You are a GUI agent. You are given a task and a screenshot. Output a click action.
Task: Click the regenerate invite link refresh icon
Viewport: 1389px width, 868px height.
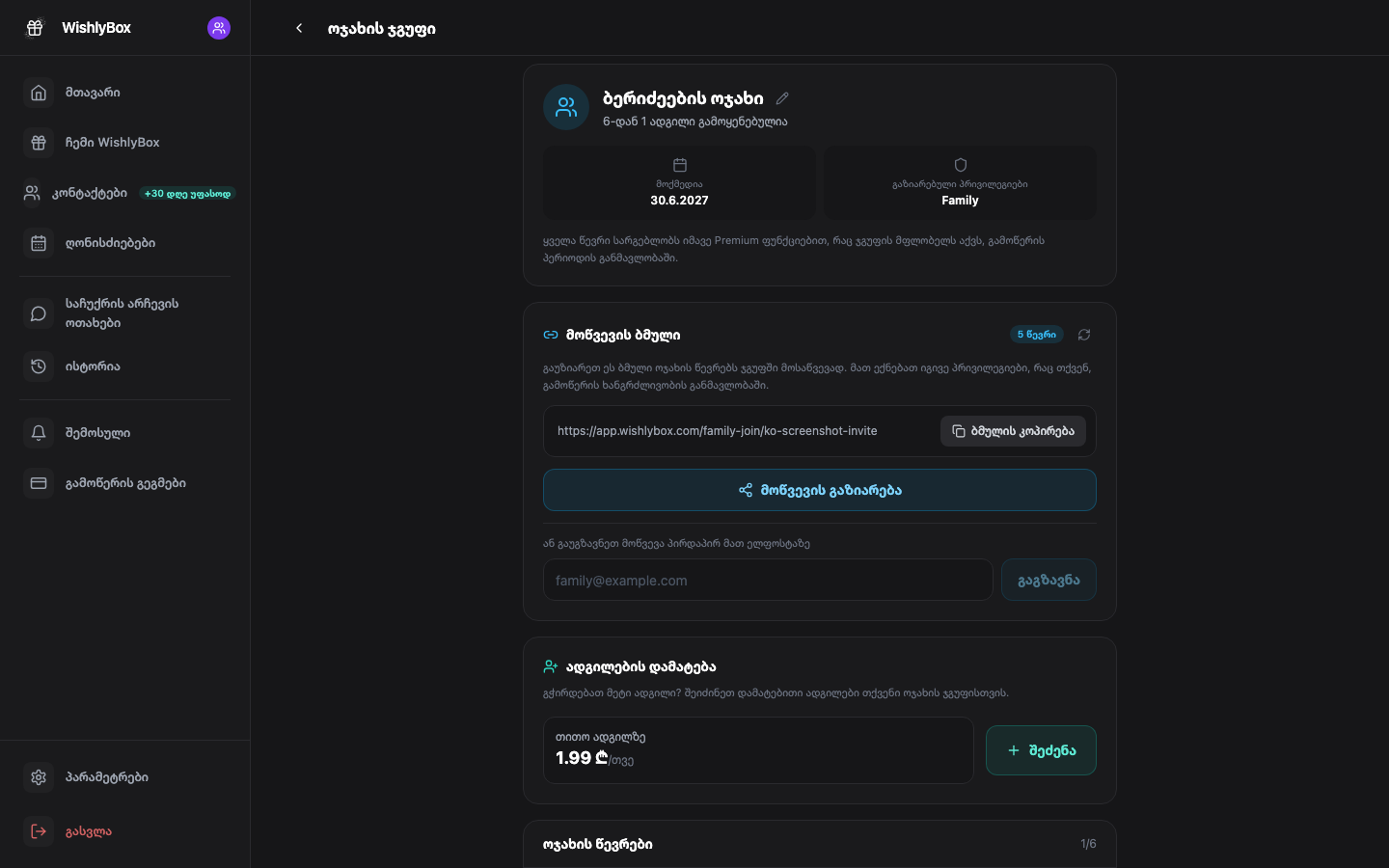click(x=1084, y=335)
